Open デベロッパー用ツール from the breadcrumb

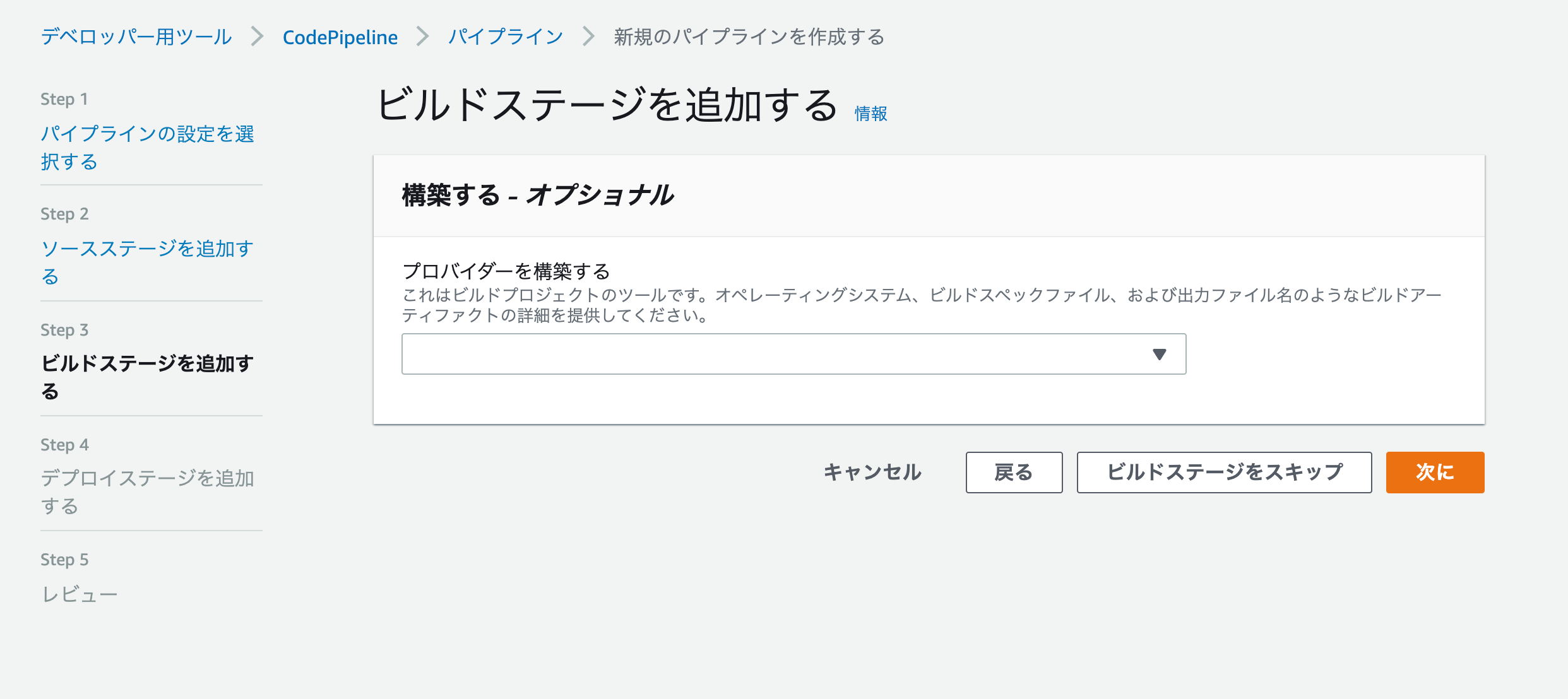point(135,37)
